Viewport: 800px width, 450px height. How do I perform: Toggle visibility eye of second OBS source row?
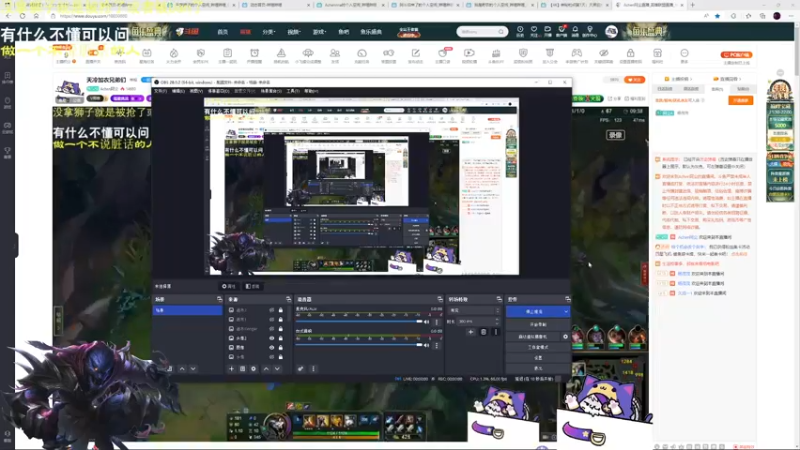click(271, 319)
